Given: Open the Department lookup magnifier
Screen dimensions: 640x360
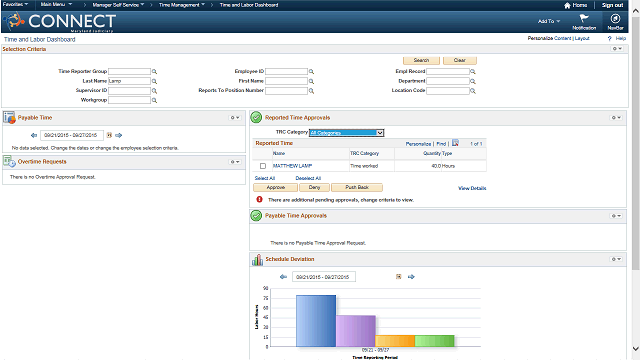Looking at the screenshot, I should tap(473, 81).
